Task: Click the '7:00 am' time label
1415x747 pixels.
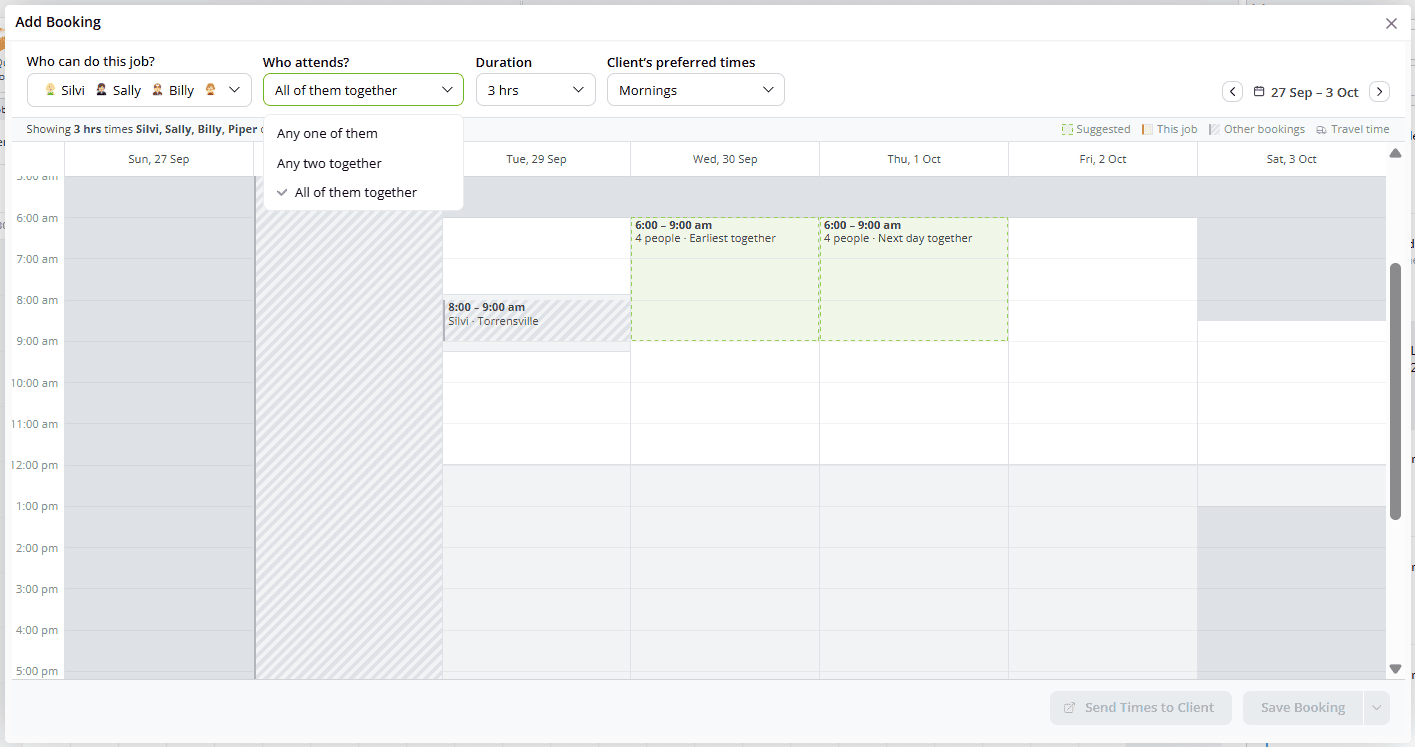Action: [36, 259]
